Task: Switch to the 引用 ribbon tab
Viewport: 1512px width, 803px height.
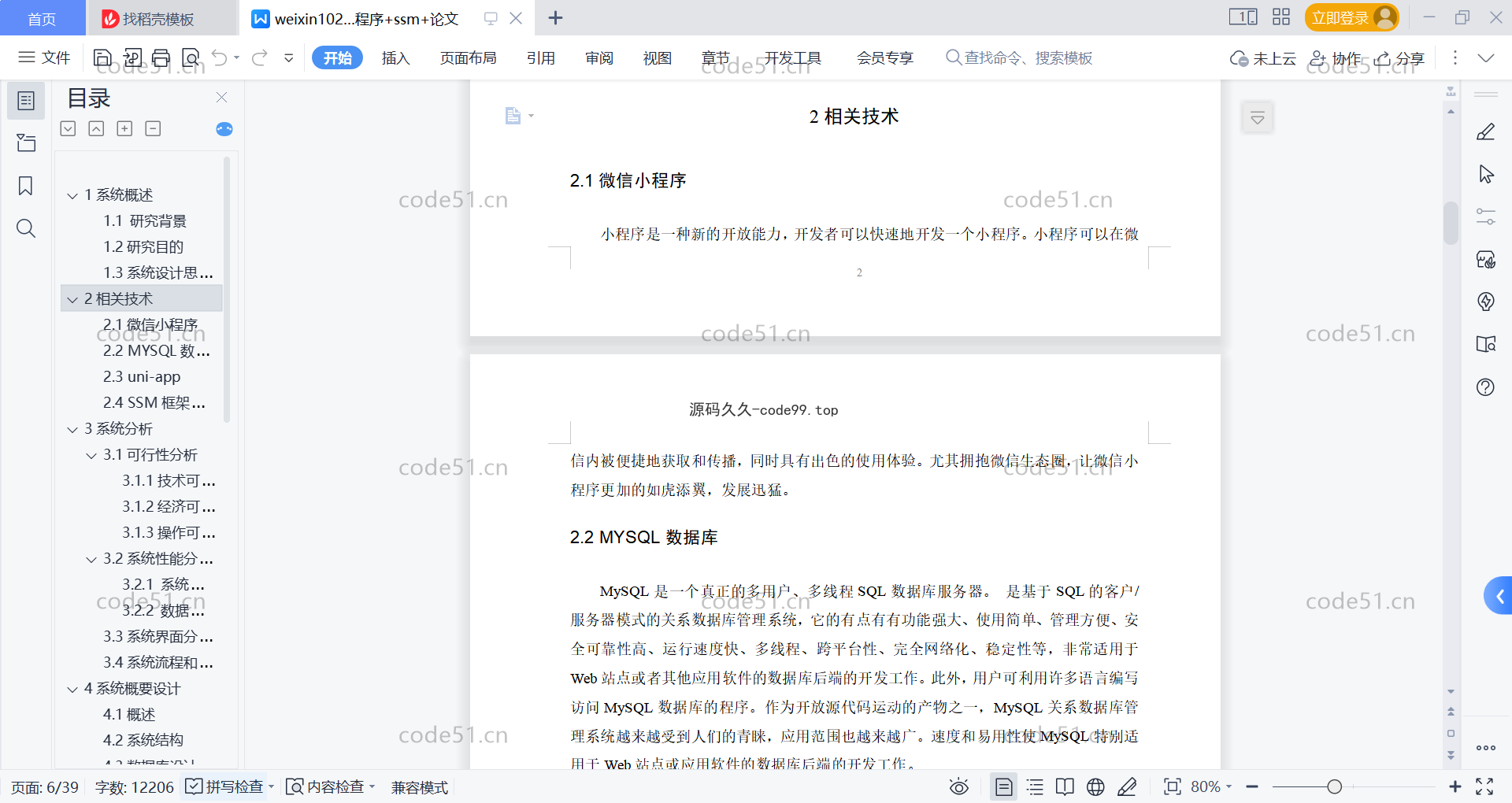Action: [x=541, y=57]
